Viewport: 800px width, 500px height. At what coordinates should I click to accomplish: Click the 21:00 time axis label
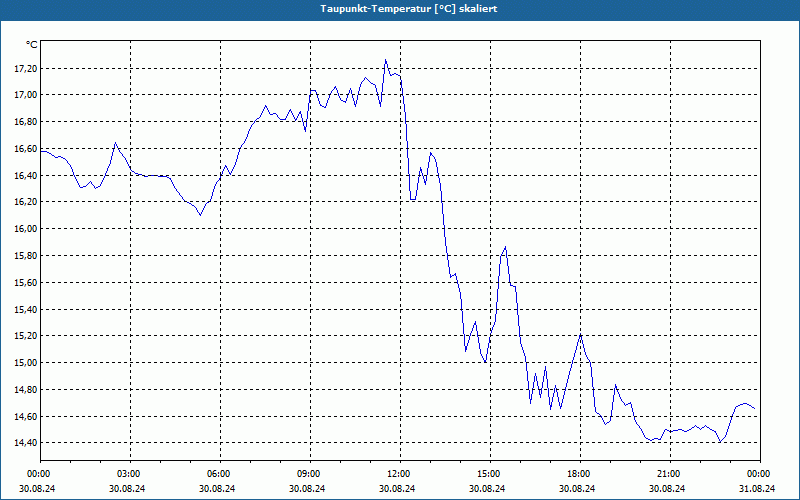[670, 474]
